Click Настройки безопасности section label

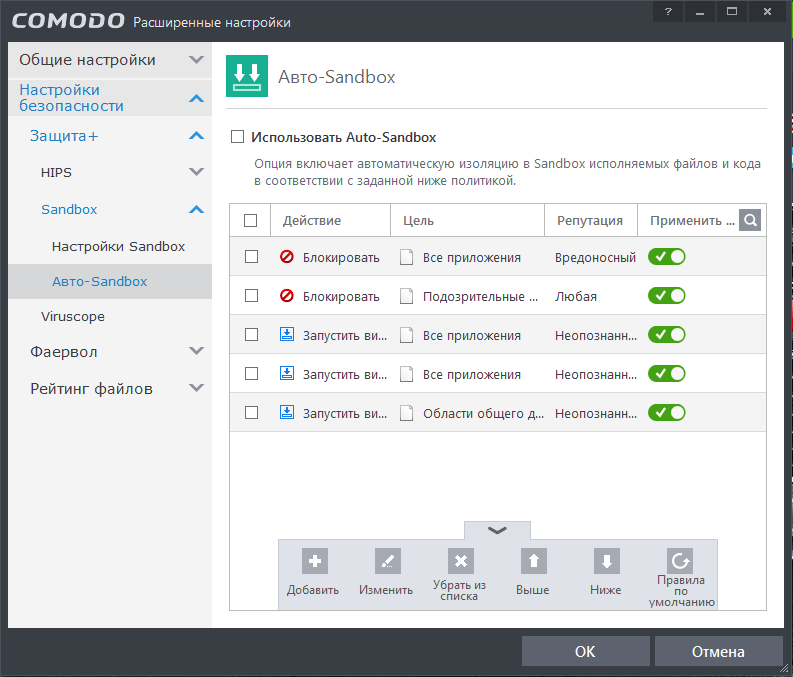click(x=71, y=98)
